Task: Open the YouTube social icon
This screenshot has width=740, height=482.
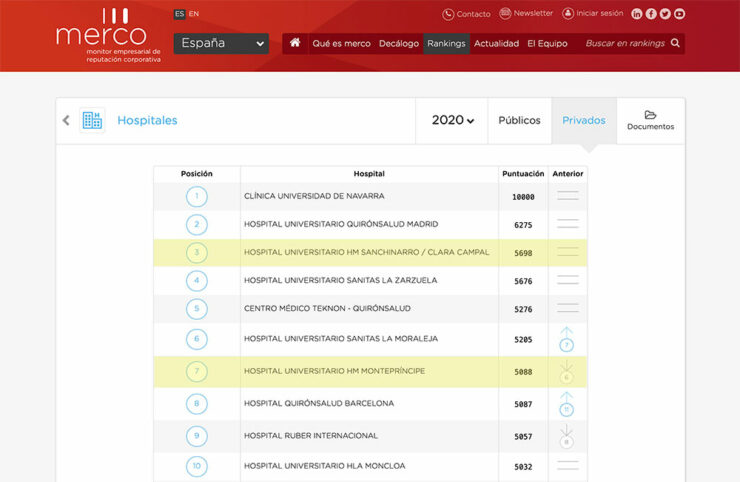Action: pos(679,14)
